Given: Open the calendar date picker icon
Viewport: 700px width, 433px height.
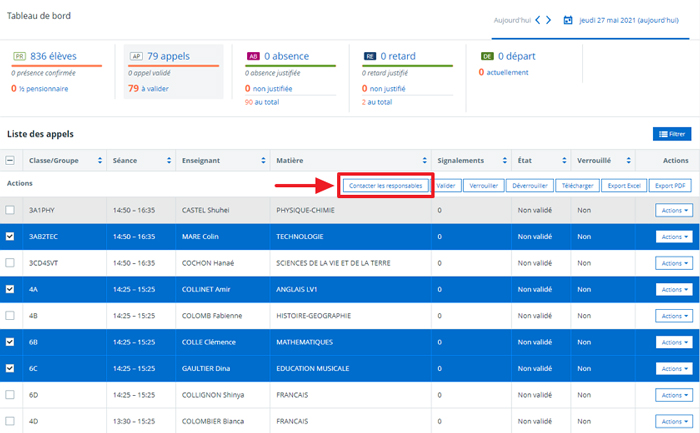Looking at the screenshot, I should (x=569, y=19).
